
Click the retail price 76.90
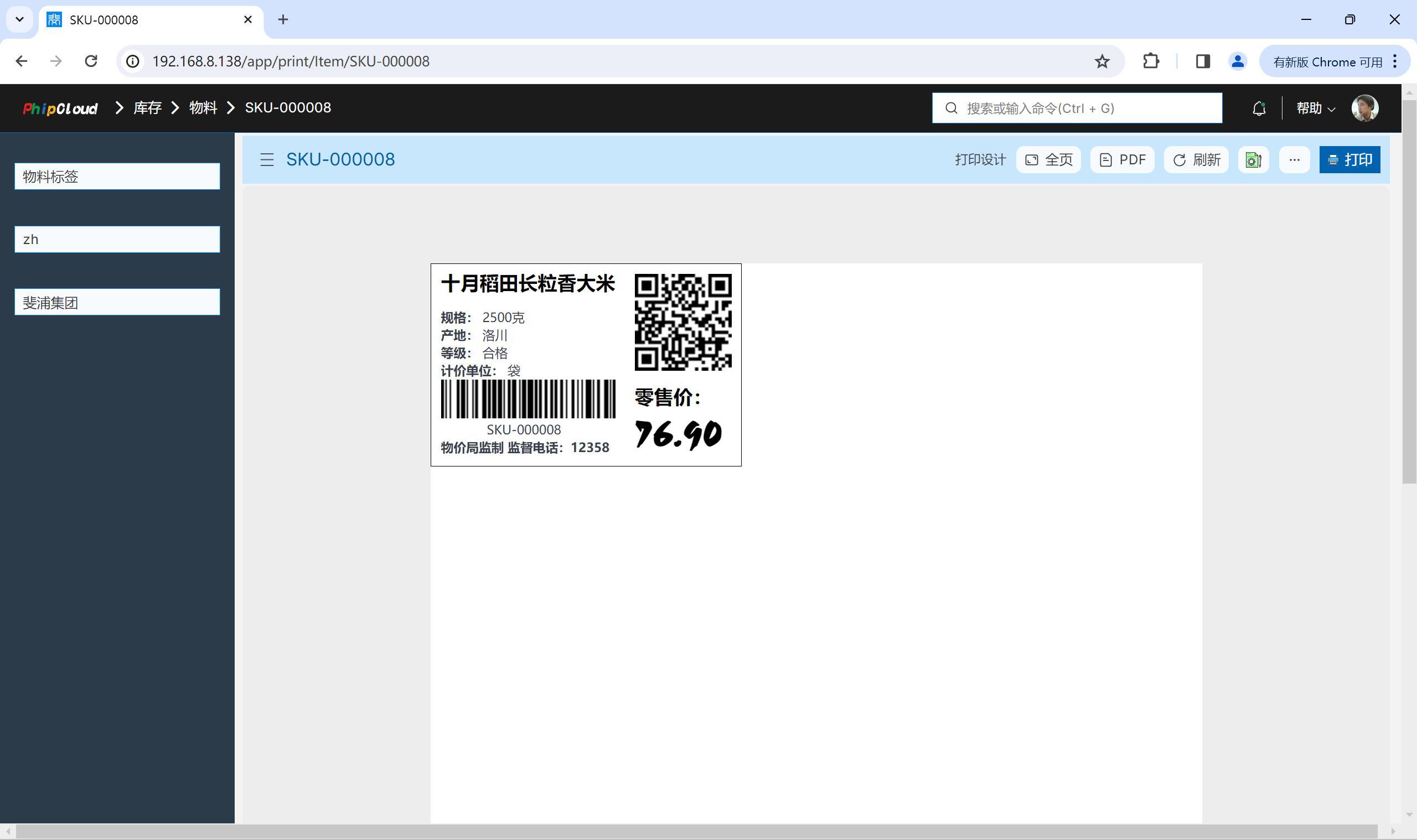tap(678, 434)
